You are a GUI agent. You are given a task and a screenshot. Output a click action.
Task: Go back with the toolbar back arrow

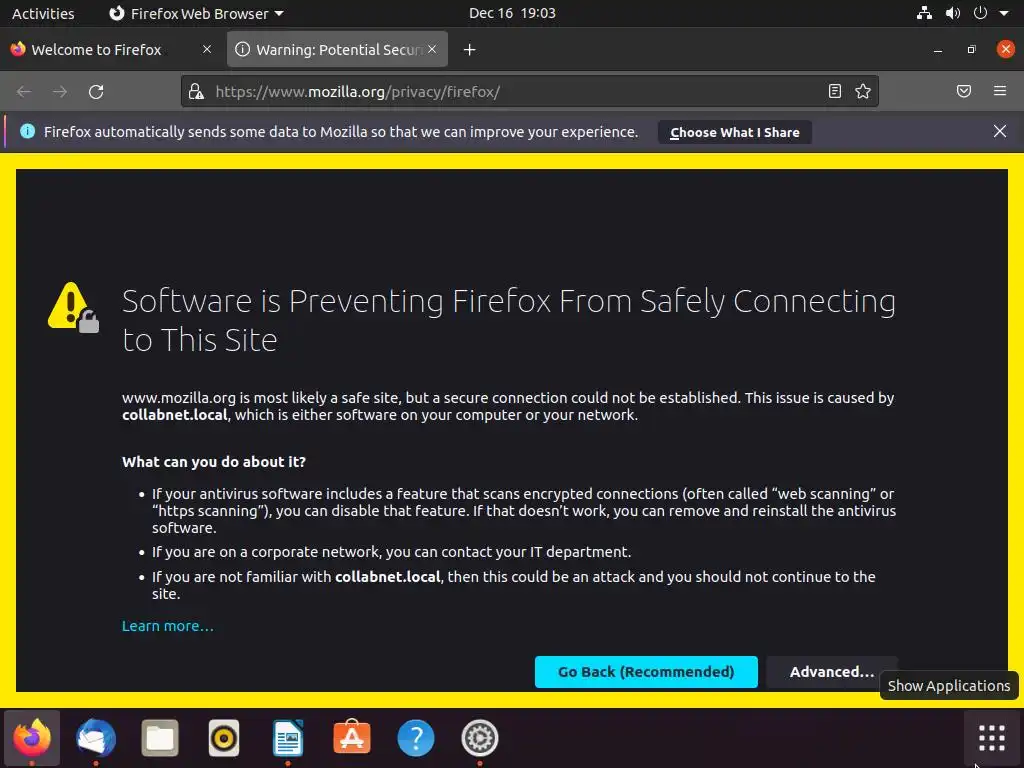24,91
